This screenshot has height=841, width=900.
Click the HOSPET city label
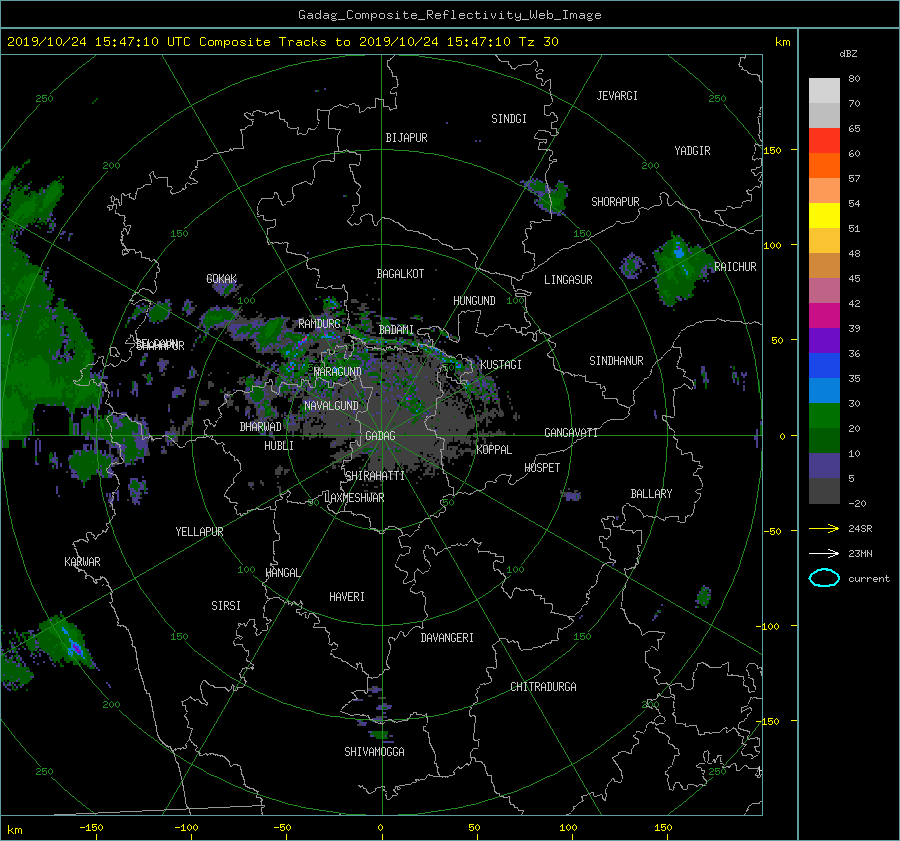coord(542,468)
